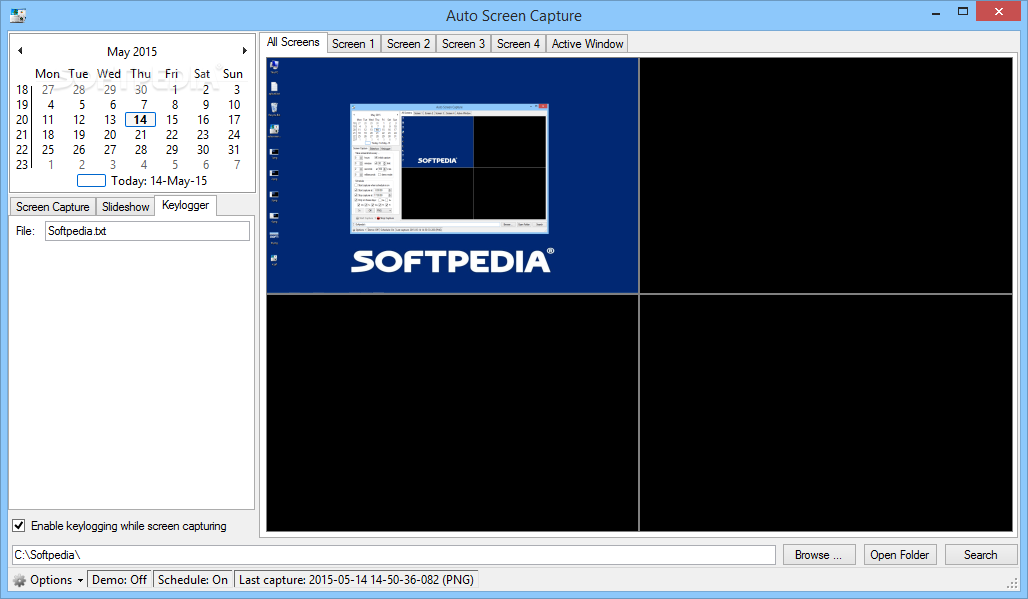Open the Screen 1 tab
Viewport: 1028px width, 599px height.
click(353, 44)
